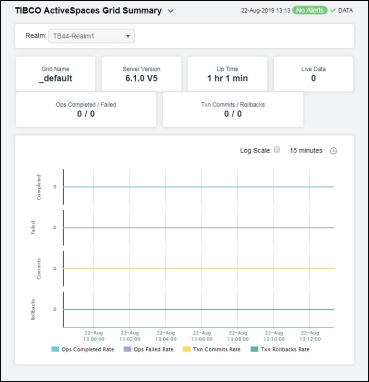Click the Server Version 6.1.0 V5 card

click(141, 74)
